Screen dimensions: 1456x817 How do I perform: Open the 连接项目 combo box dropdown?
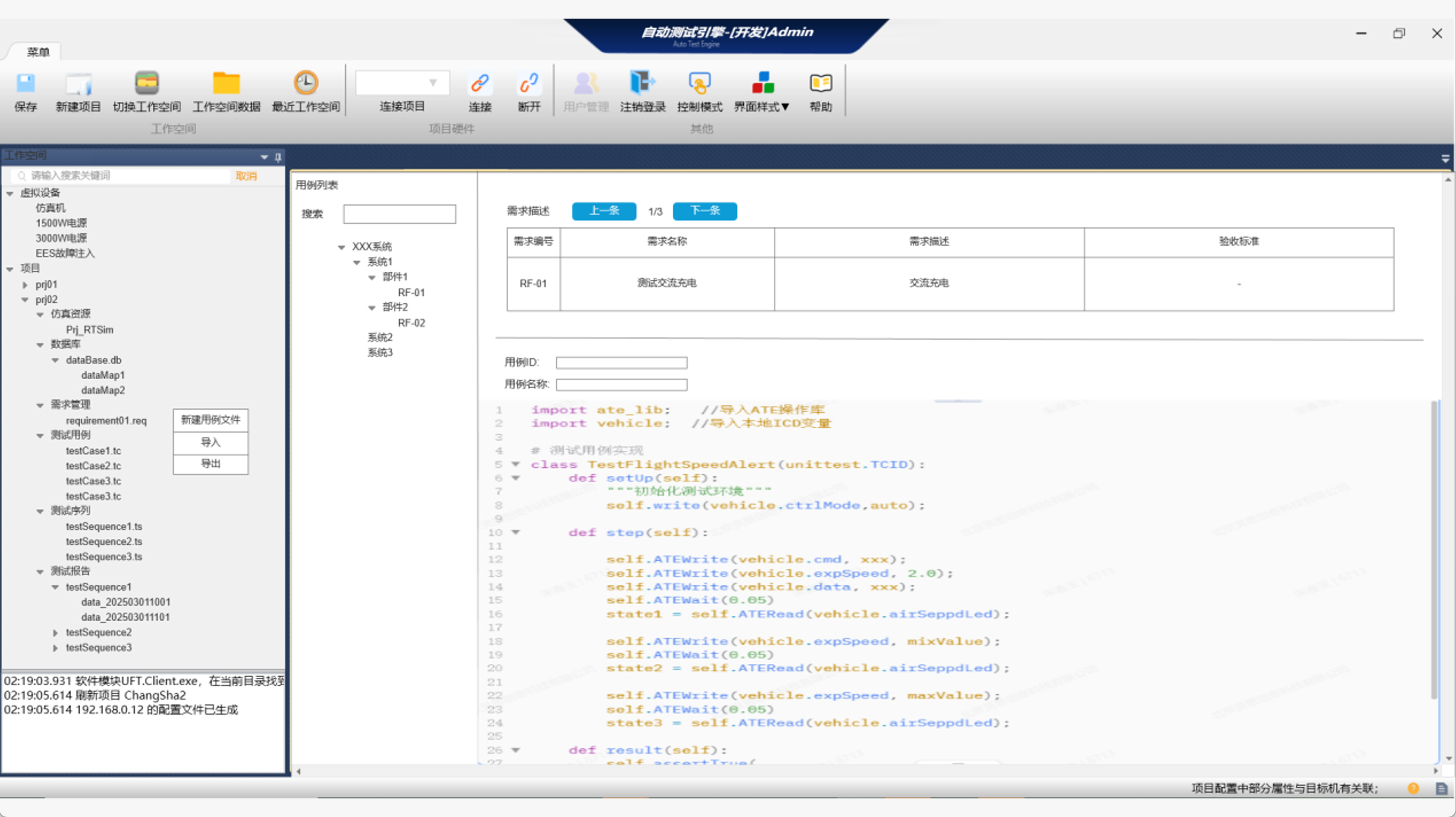click(433, 83)
